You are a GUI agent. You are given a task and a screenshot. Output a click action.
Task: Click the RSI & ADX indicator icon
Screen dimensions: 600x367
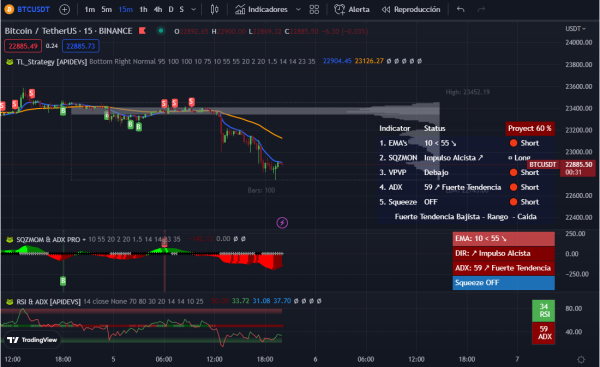[10, 302]
